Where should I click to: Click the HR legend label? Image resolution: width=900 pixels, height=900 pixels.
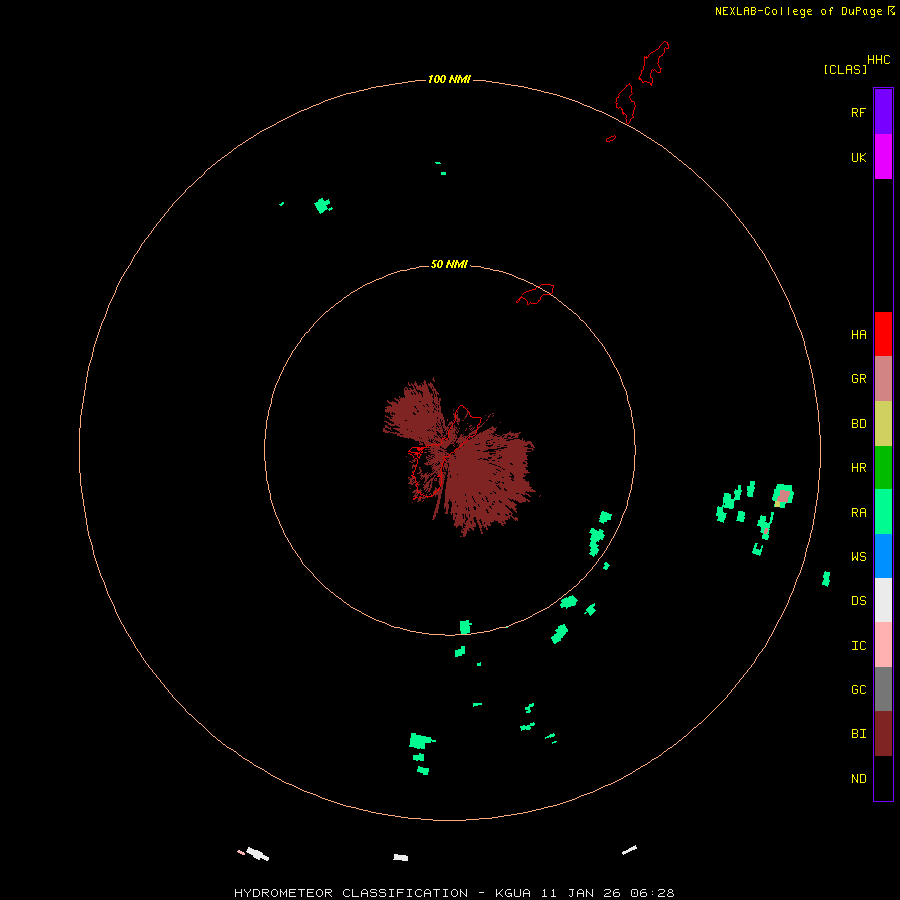(858, 468)
